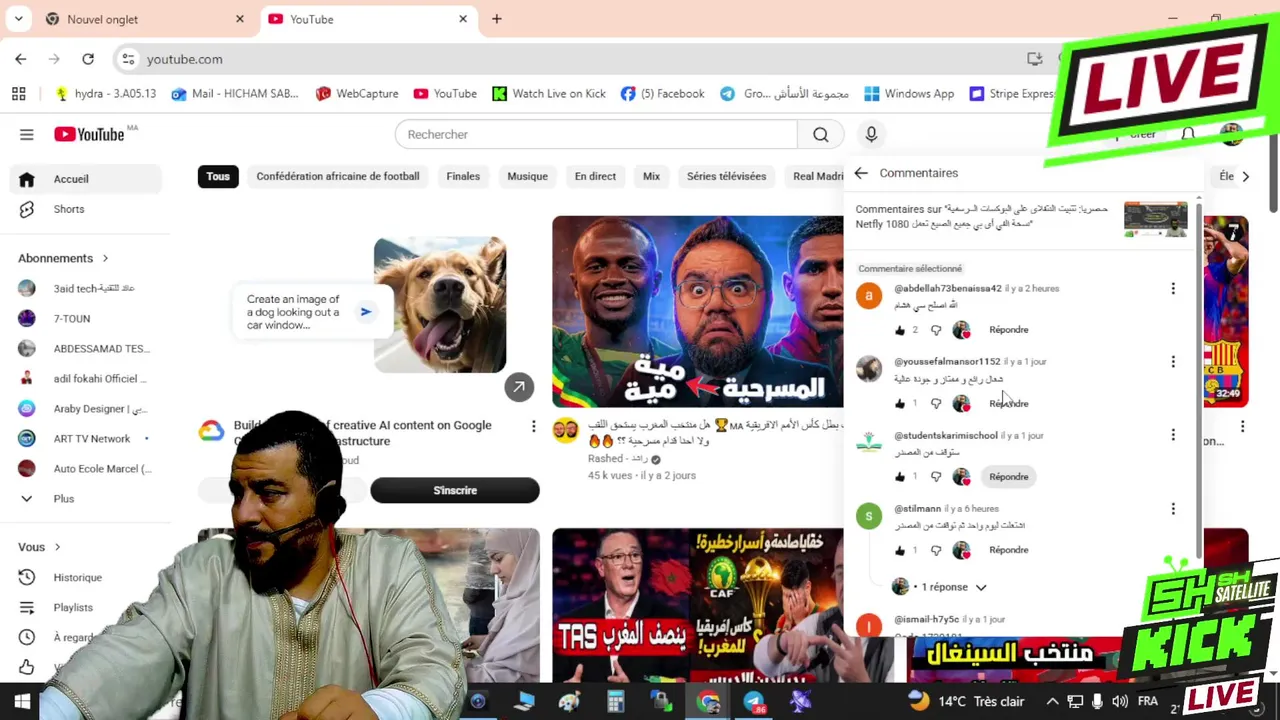1280x720 pixels.
Task: Open the Vous section chevron
Action: coord(57,547)
